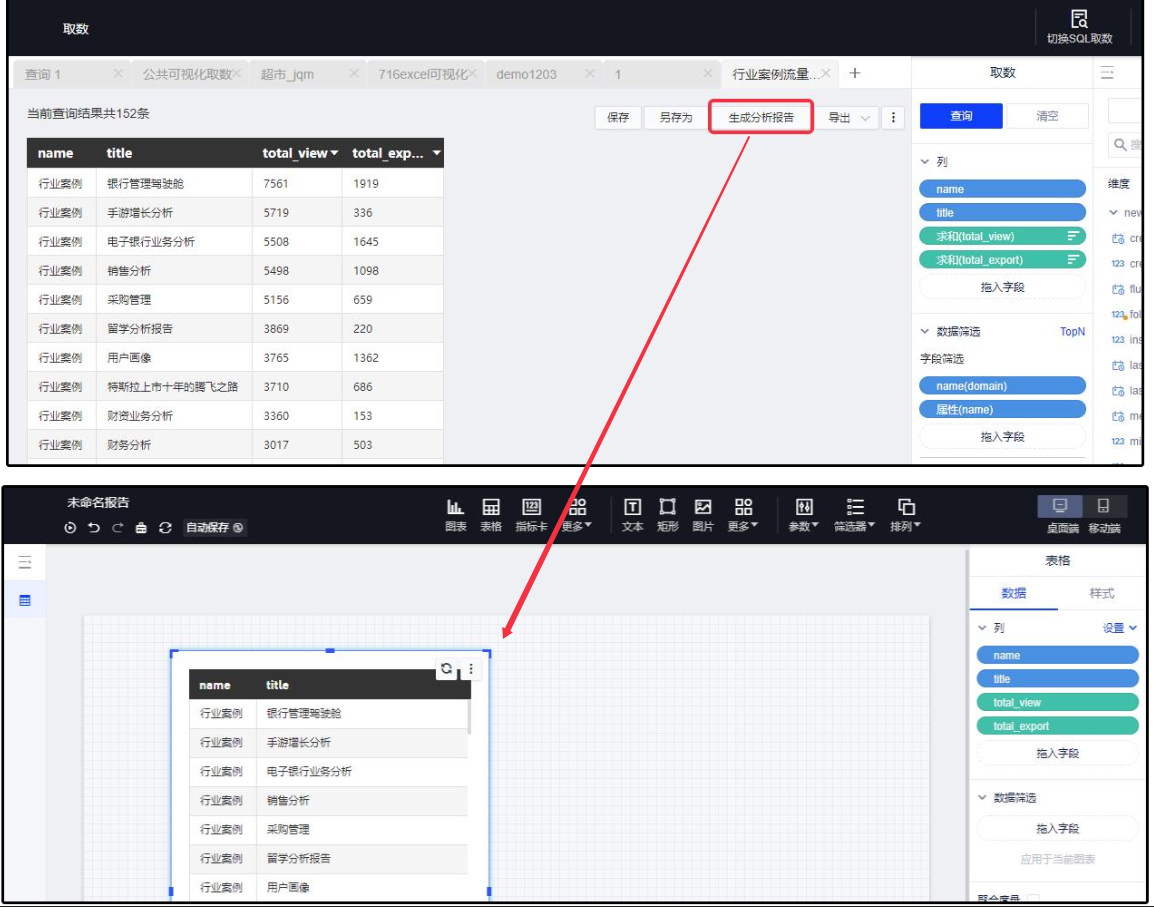The width and height of the screenshot is (1154, 907).
Task: Insert a 矩形 rectangle shape
Action: [x=668, y=508]
